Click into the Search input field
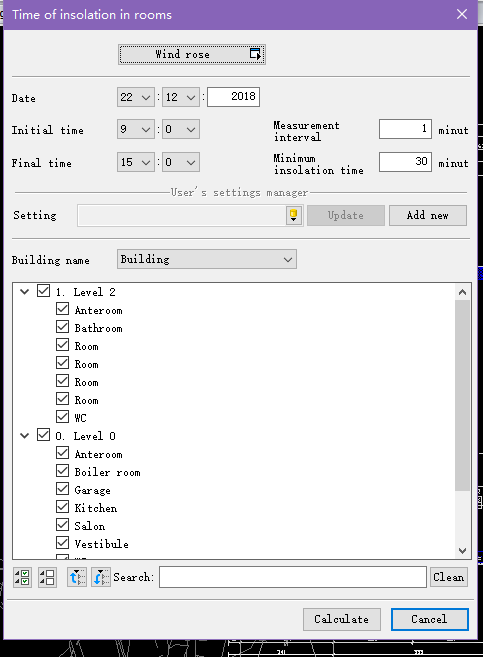The width and height of the screenshot is (483, 657). click(x=293, y=577)
